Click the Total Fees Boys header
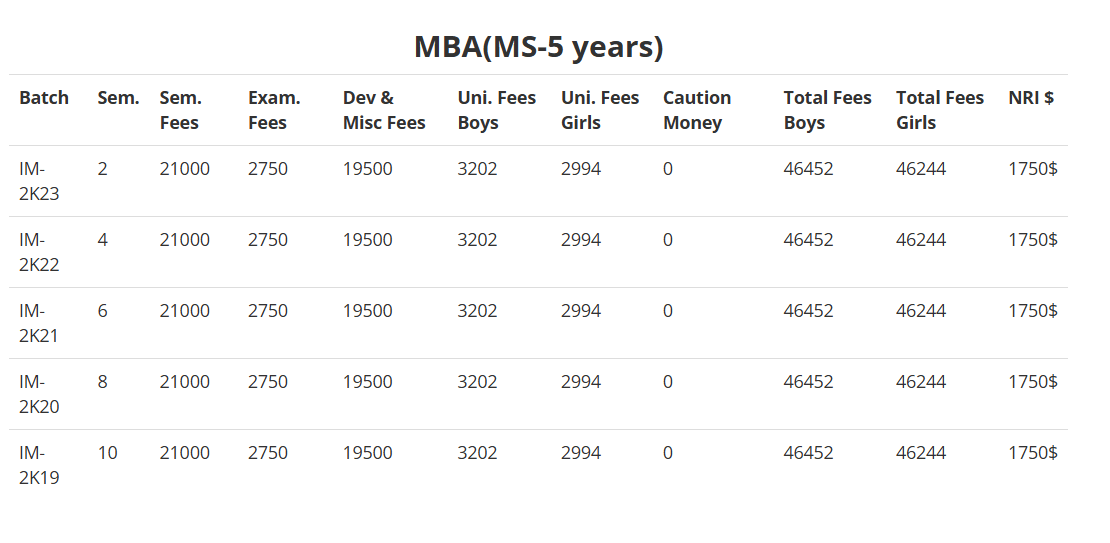This screenshot has height=543, width=1110. tap(827, 110)
